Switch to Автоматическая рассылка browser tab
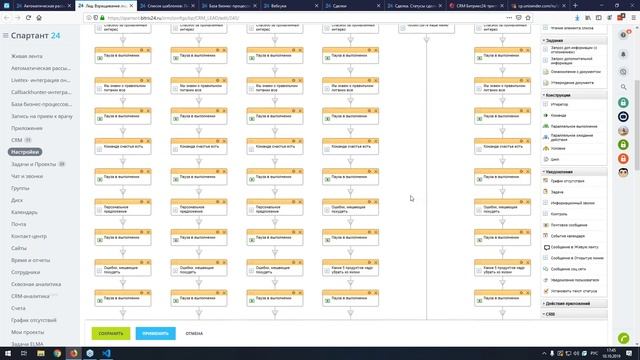The image size is (640, 360). (43, 6)
